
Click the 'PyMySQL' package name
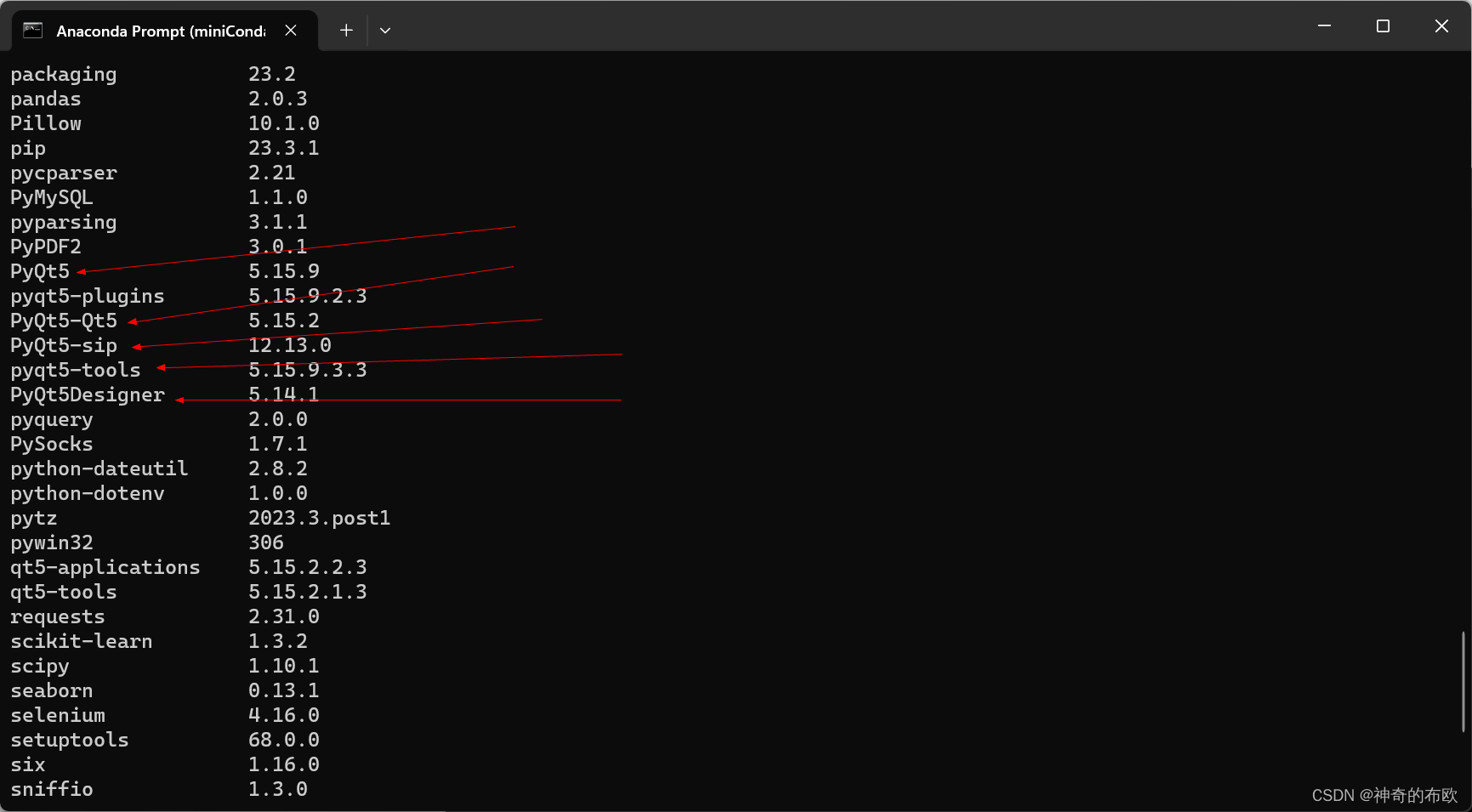tap(52, 198)
